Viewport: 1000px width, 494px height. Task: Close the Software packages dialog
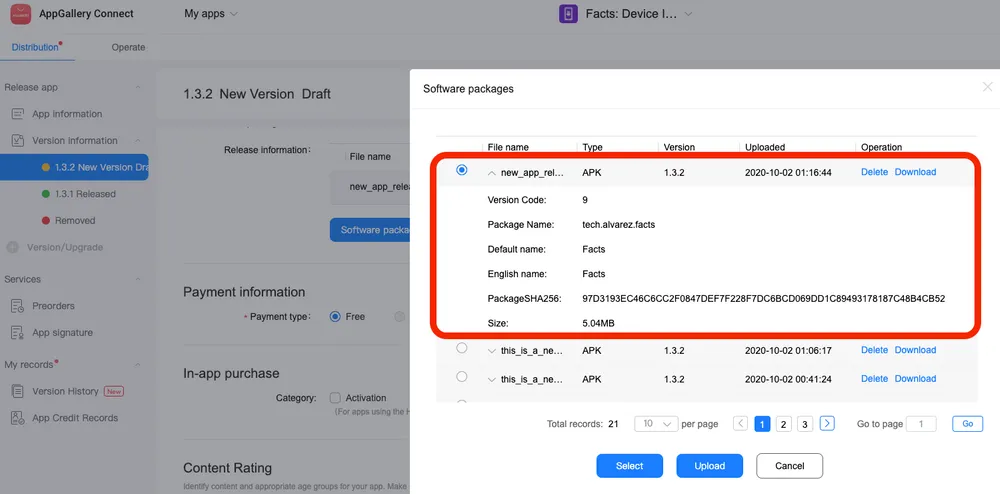987,87
